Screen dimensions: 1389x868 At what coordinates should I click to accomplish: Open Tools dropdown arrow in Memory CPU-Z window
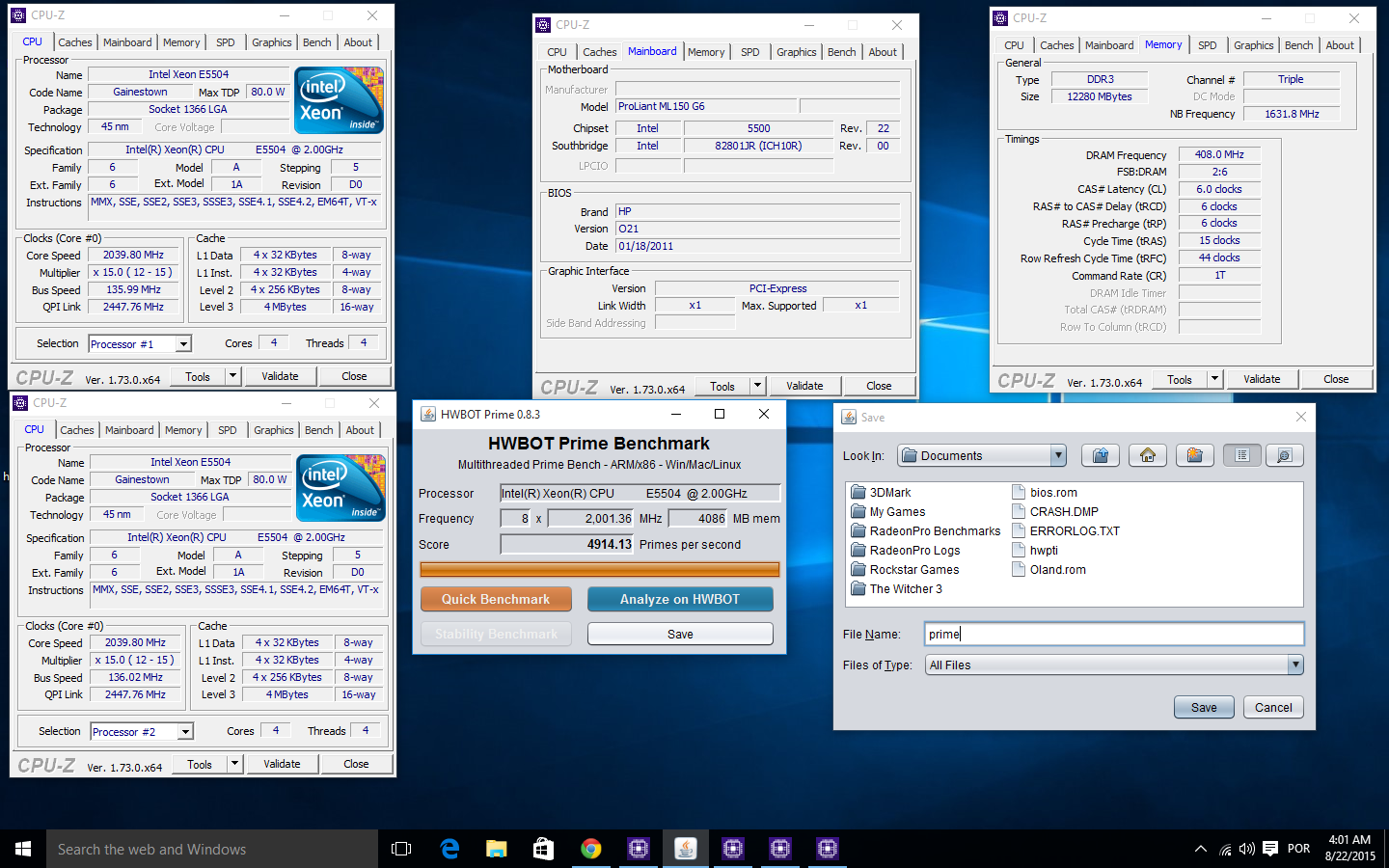pyautogui.click(x=1214, y=379)
